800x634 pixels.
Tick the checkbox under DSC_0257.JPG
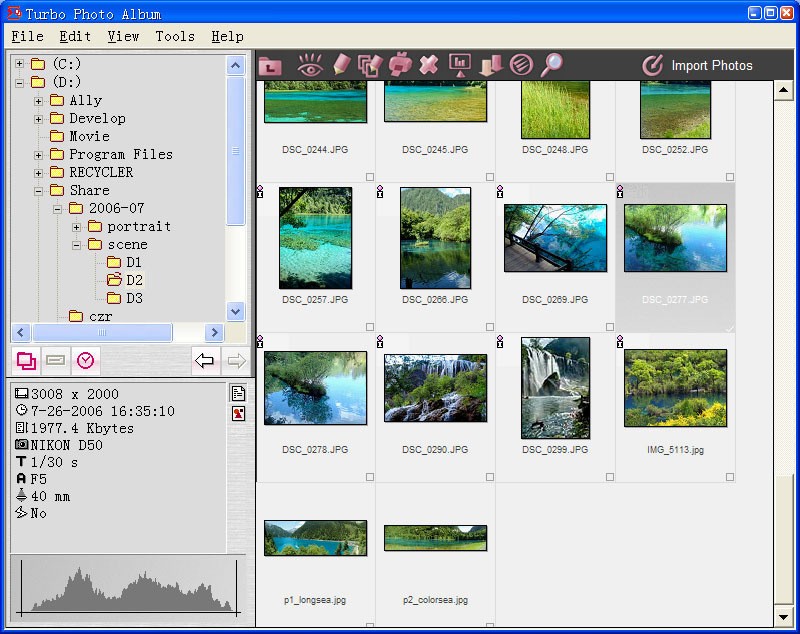coord(370,327)
